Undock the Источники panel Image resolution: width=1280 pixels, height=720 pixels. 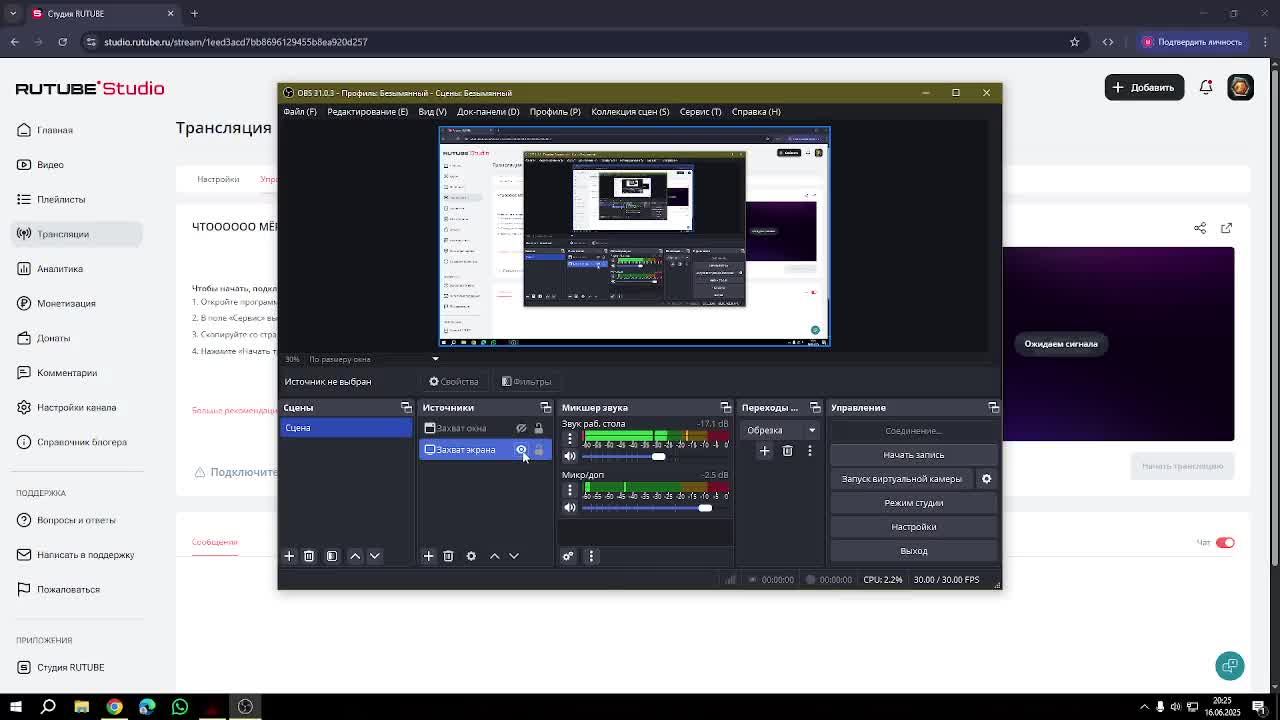(545, 408)
